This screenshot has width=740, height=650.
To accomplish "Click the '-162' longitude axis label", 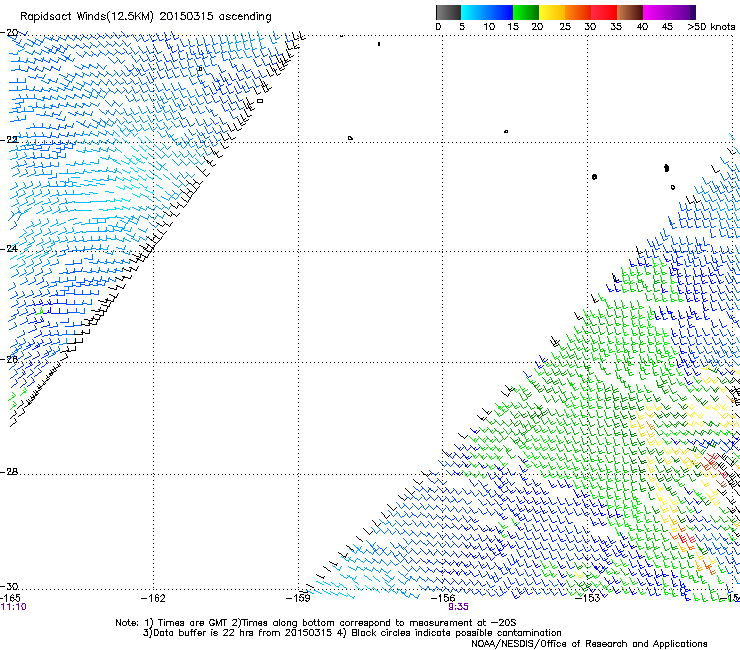I will 153,598.
